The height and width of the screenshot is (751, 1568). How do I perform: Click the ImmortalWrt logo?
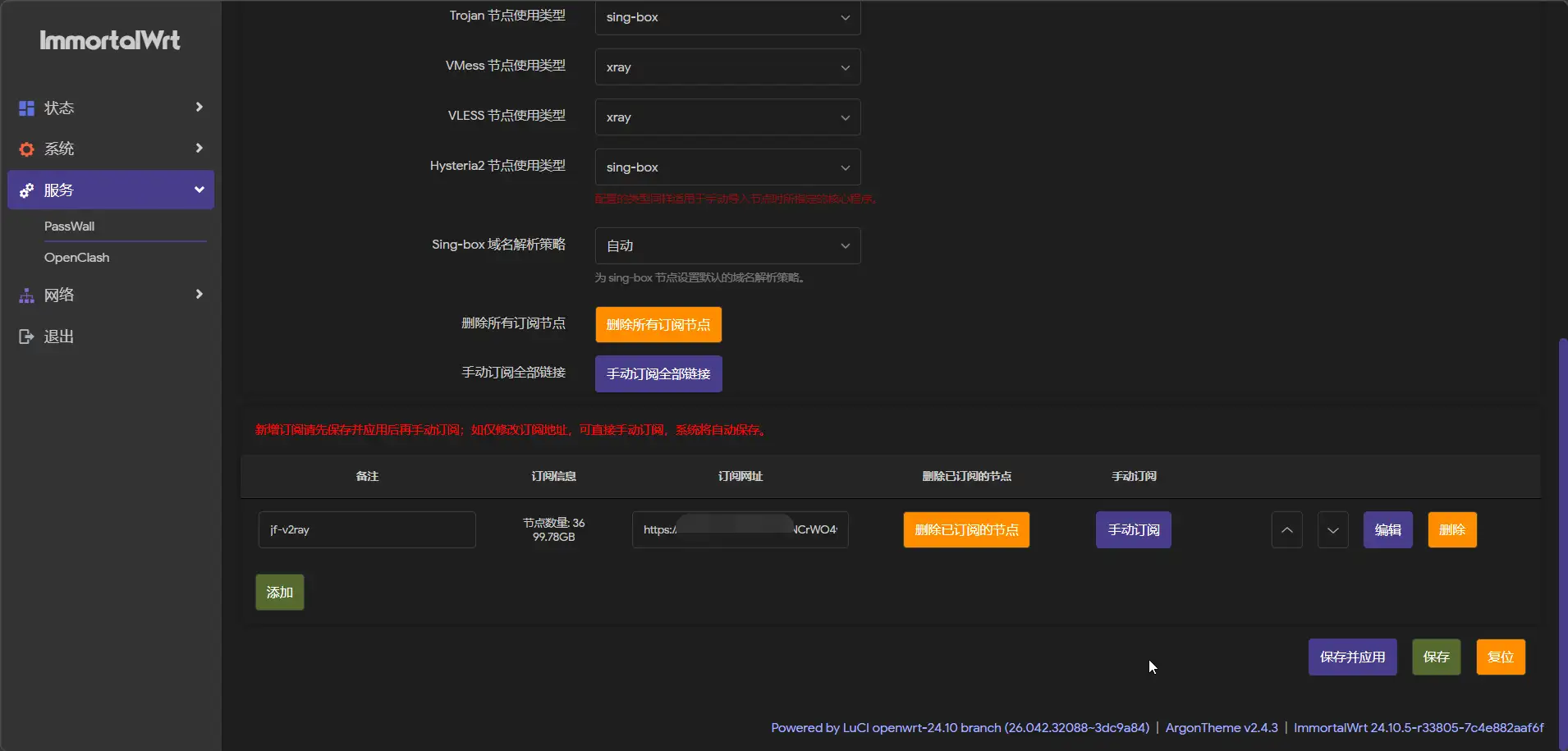click(110, 40)
